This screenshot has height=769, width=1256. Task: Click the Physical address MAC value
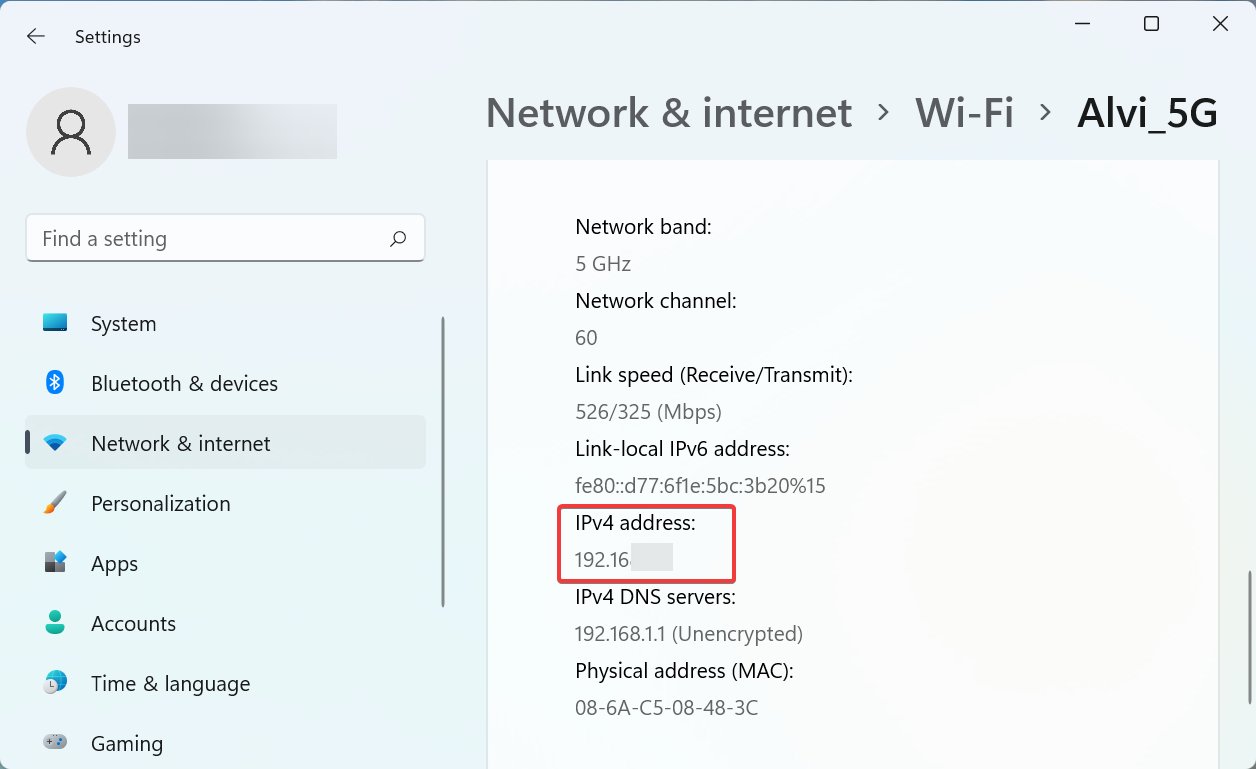(x=666, y=708)
